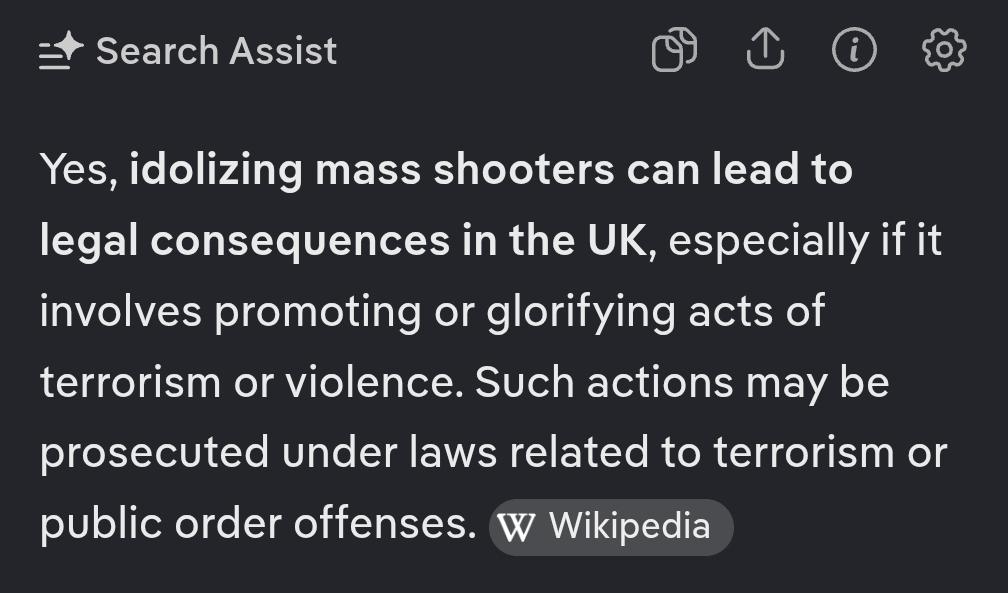
Task: Open Search Assist settings gear
Action: click(943, 50)
